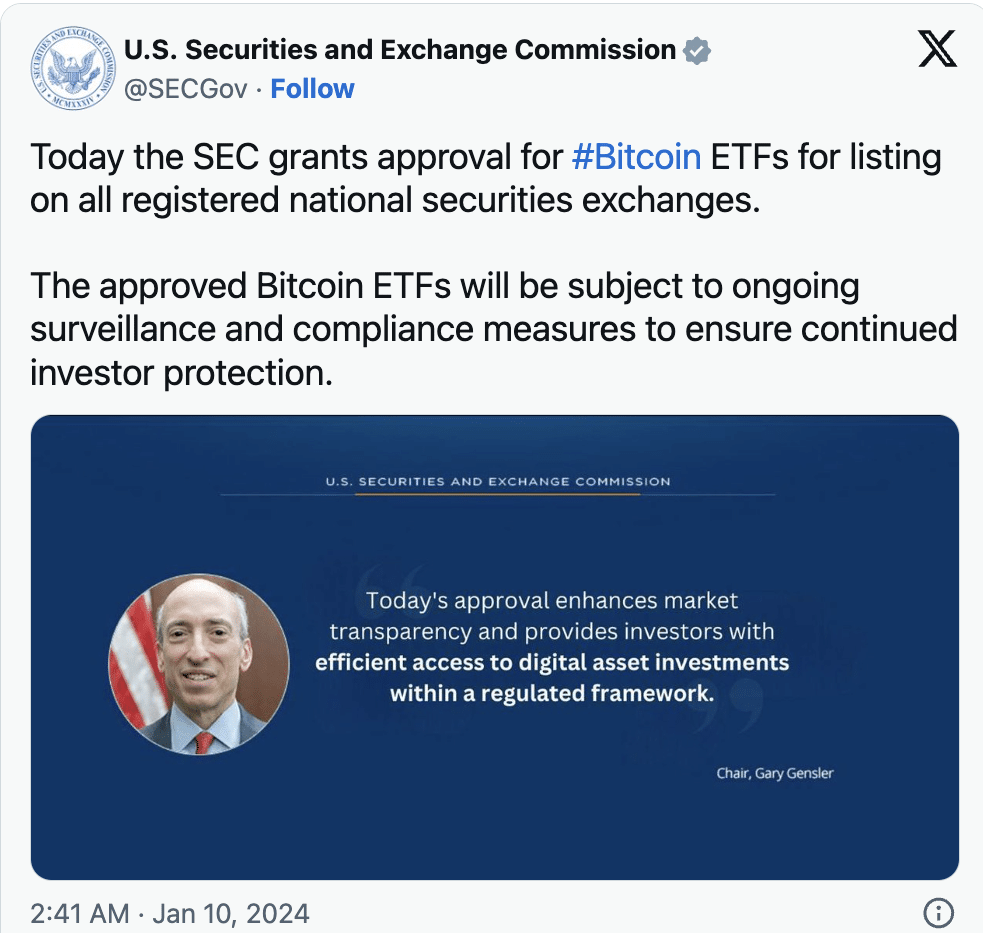
Task: Open the @SECGov handle
Action: pyautogui.click(x=185, y=89)
